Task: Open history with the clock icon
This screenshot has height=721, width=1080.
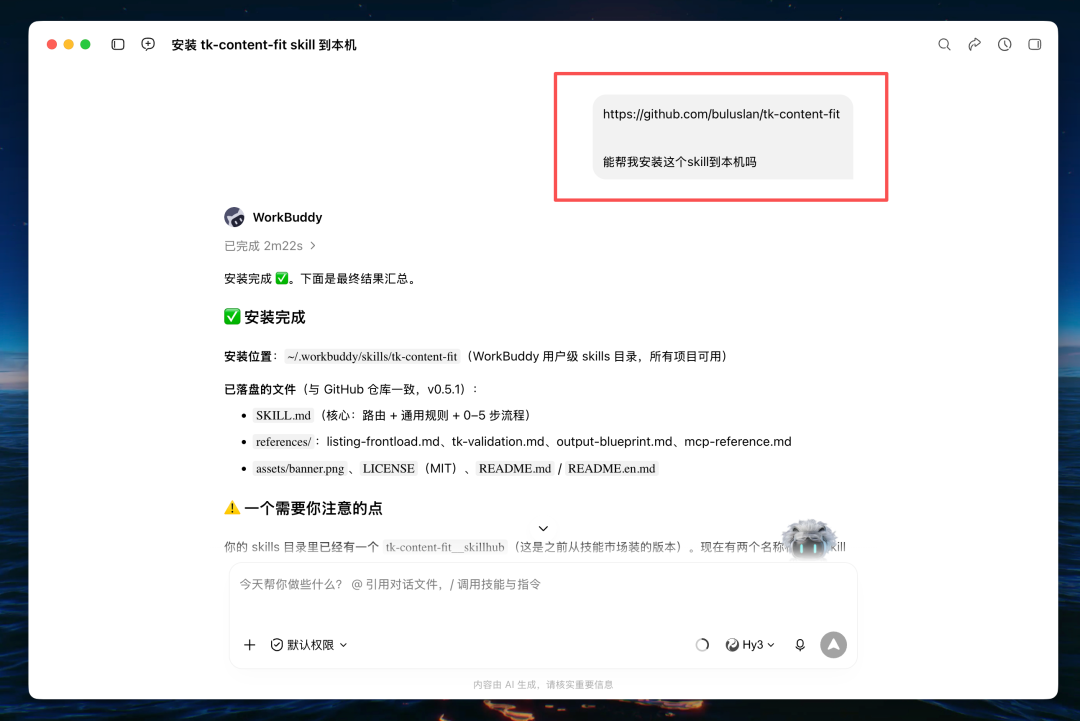Action: pyautogui.click(x=1005, y=44)
